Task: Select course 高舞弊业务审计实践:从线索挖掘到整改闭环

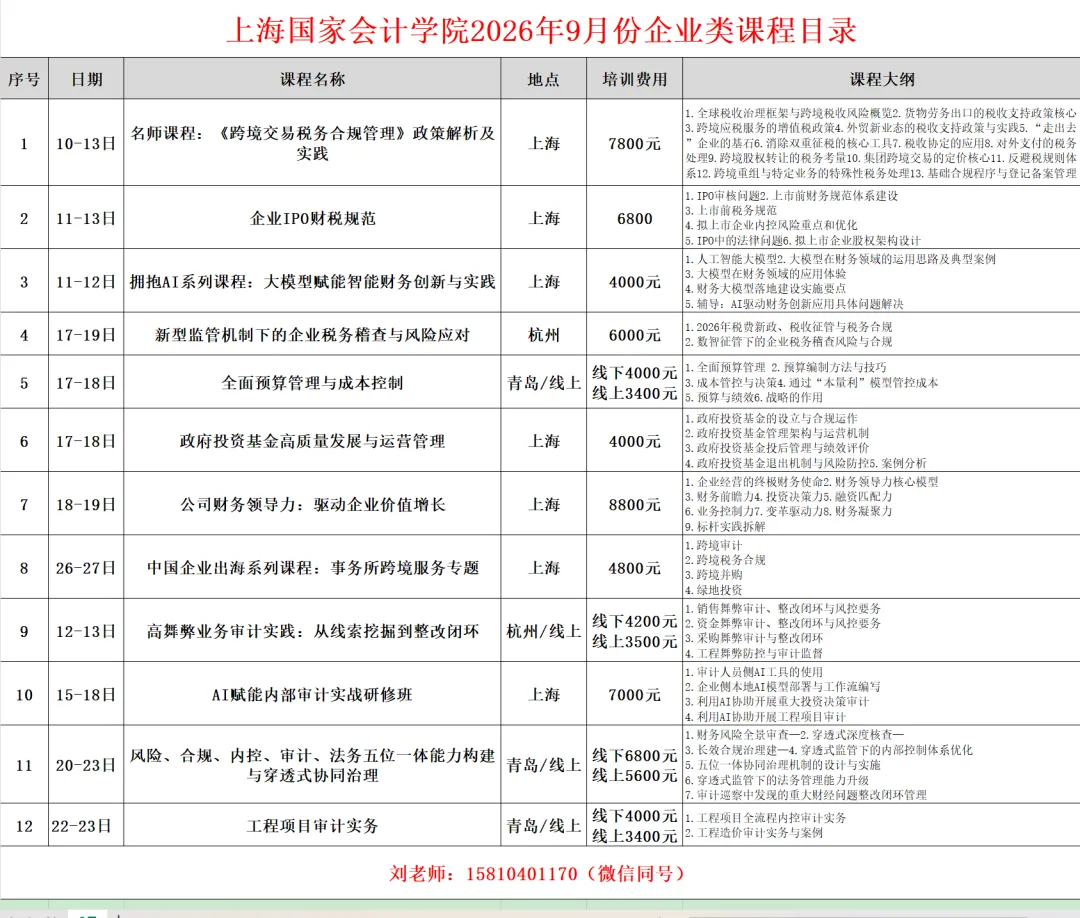Action: pyautogui.click(x=312, y=631)
